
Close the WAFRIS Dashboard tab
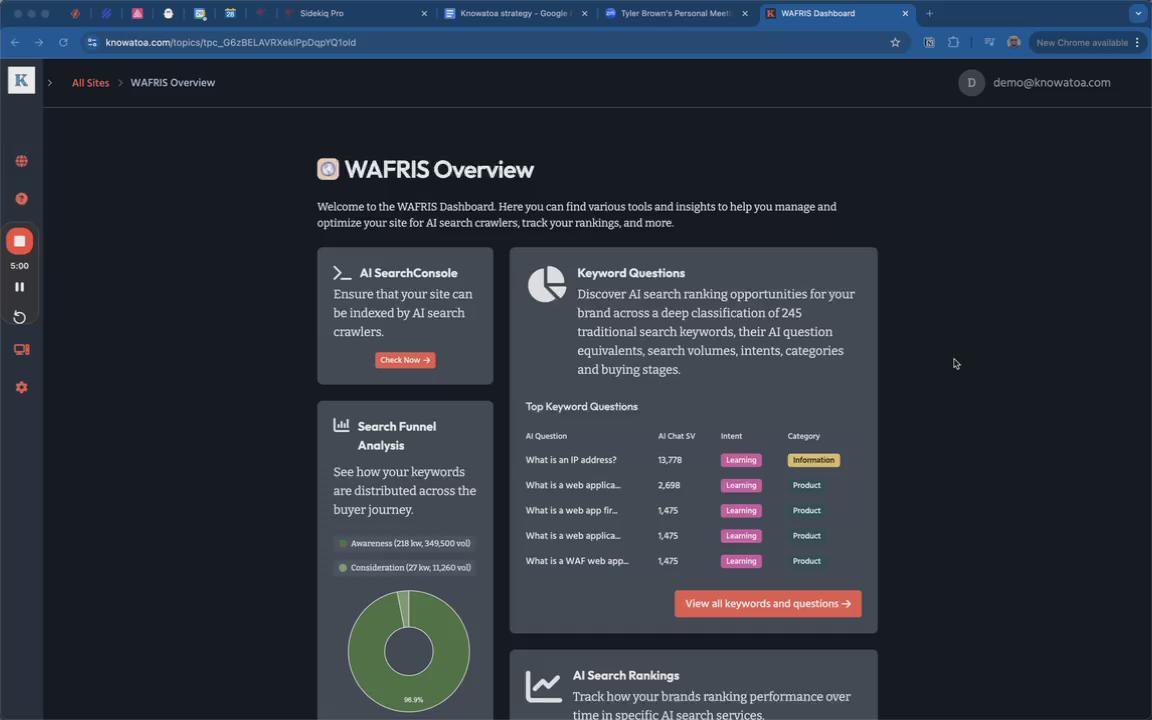tap(905, 13)
